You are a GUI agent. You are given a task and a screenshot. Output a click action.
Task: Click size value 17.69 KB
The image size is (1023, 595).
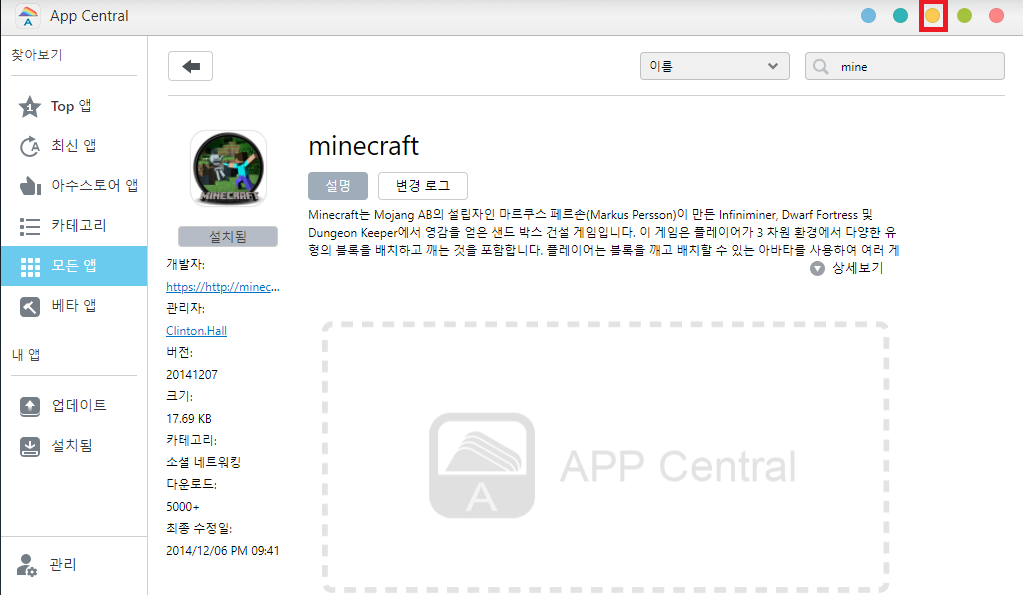click(x=189, y=419)
